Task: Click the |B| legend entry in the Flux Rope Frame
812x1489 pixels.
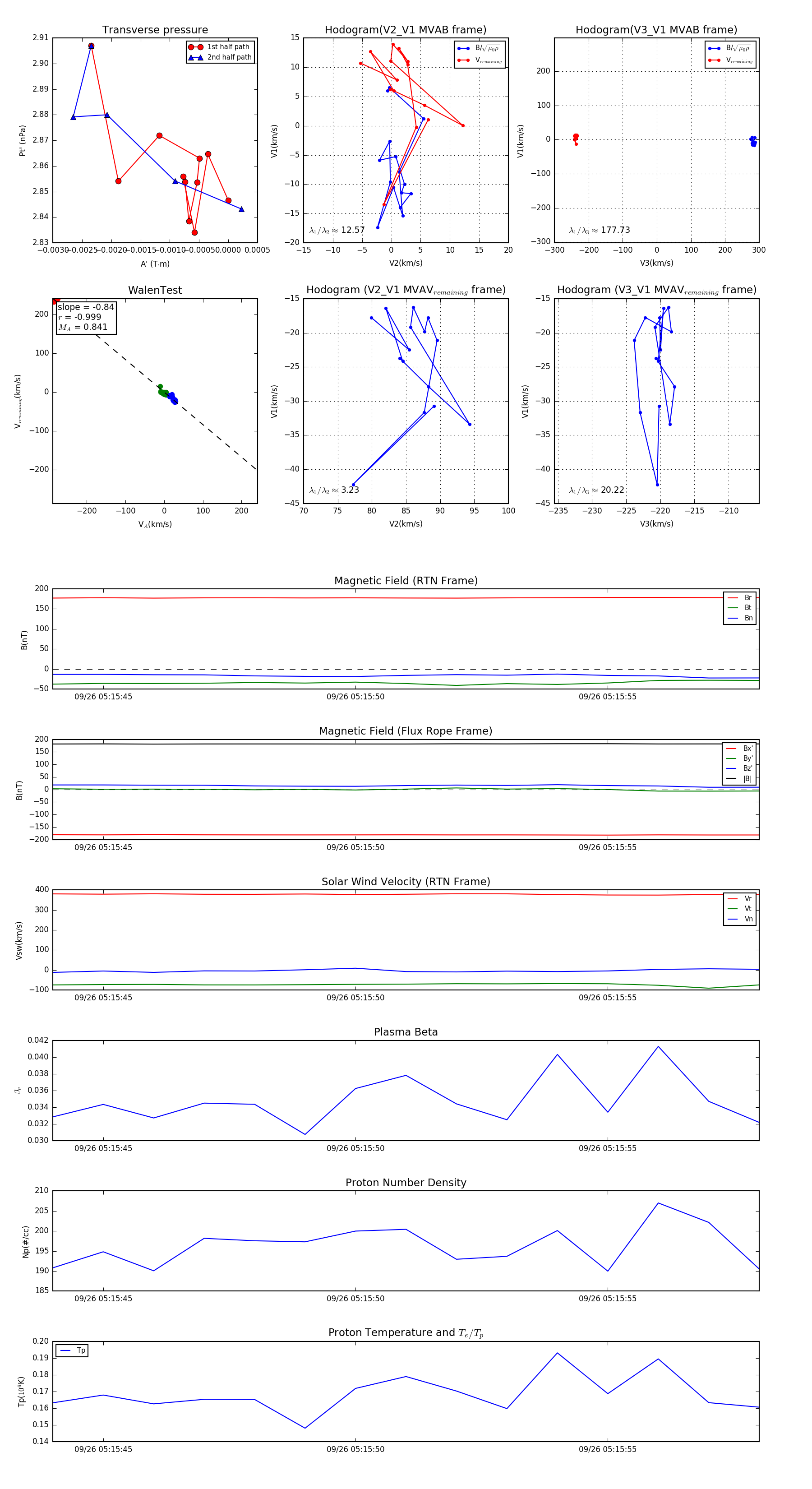Action: pos(739,779)
